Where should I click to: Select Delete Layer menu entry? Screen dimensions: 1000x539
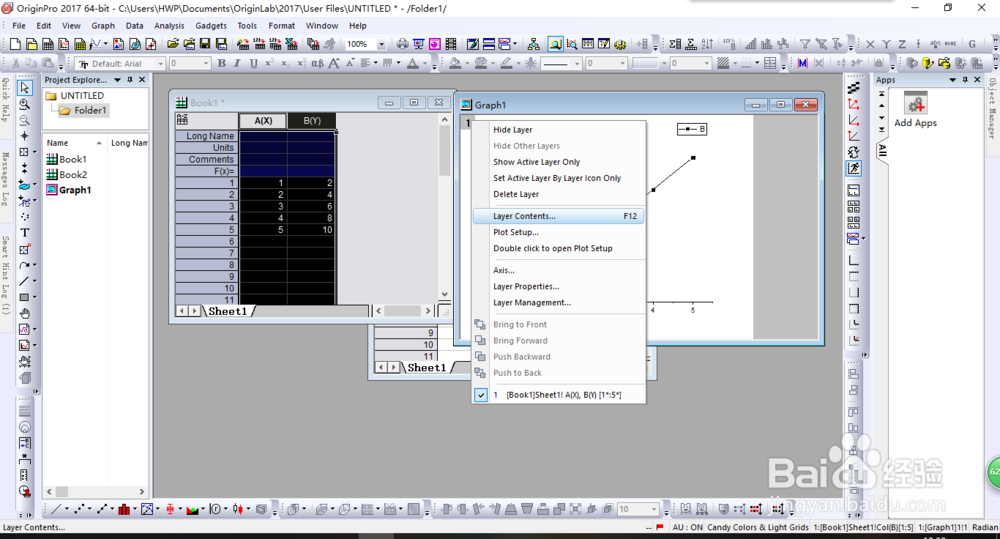[559, 194]
